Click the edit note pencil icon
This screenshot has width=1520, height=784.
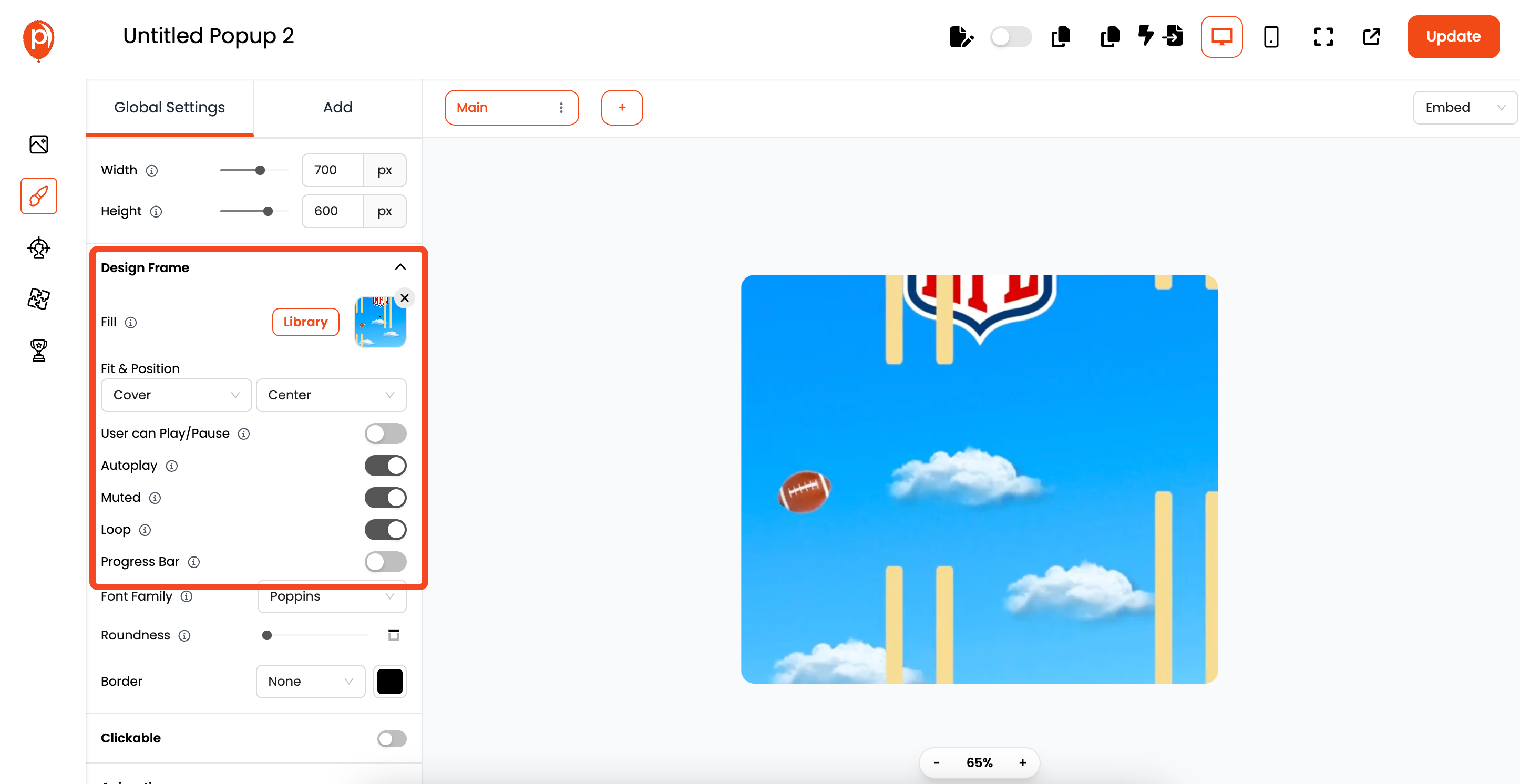961,37
